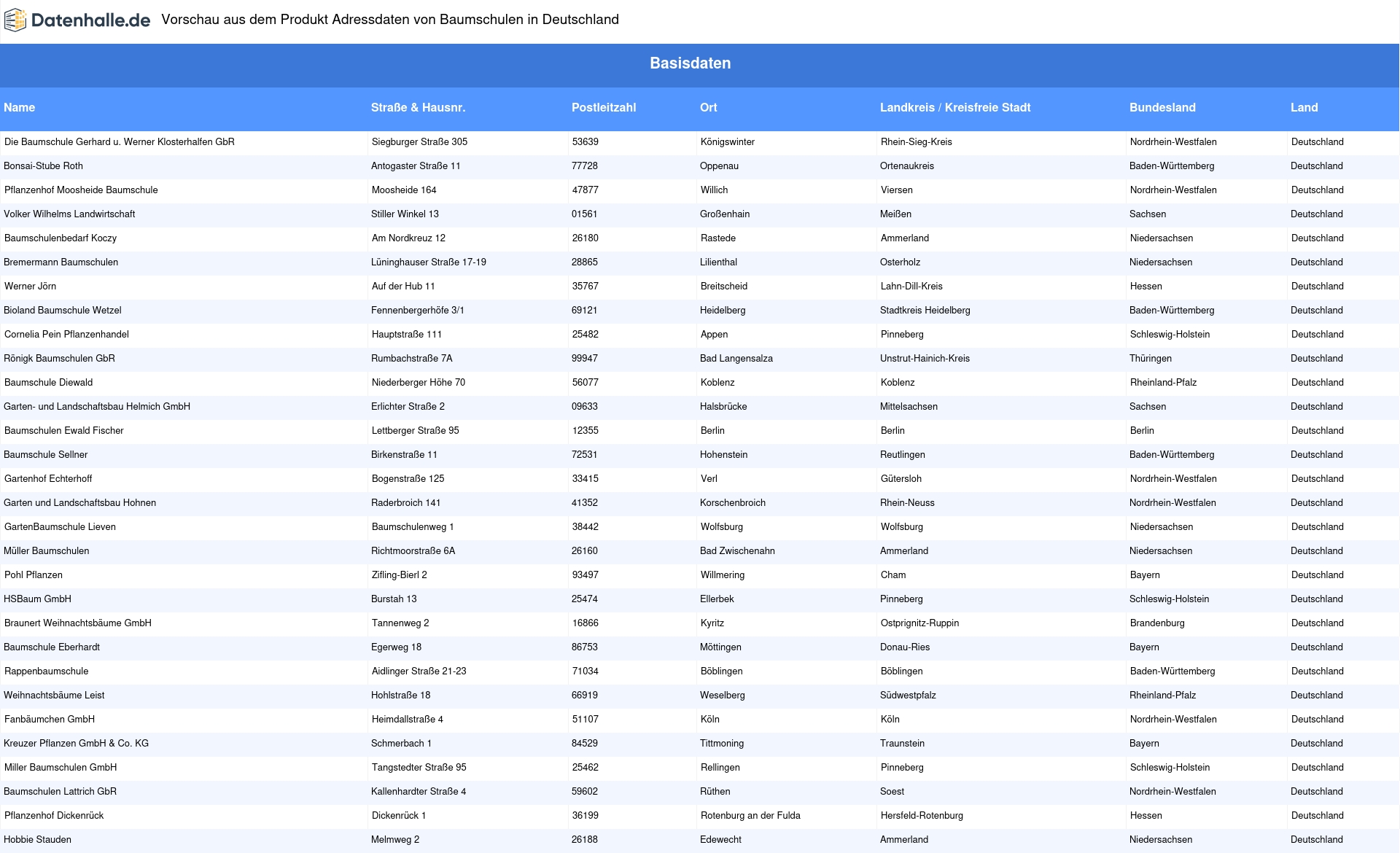The height and width of the screenshot is (853, 1400).
Task: Select the Land column header
Action: (1304, 108)
